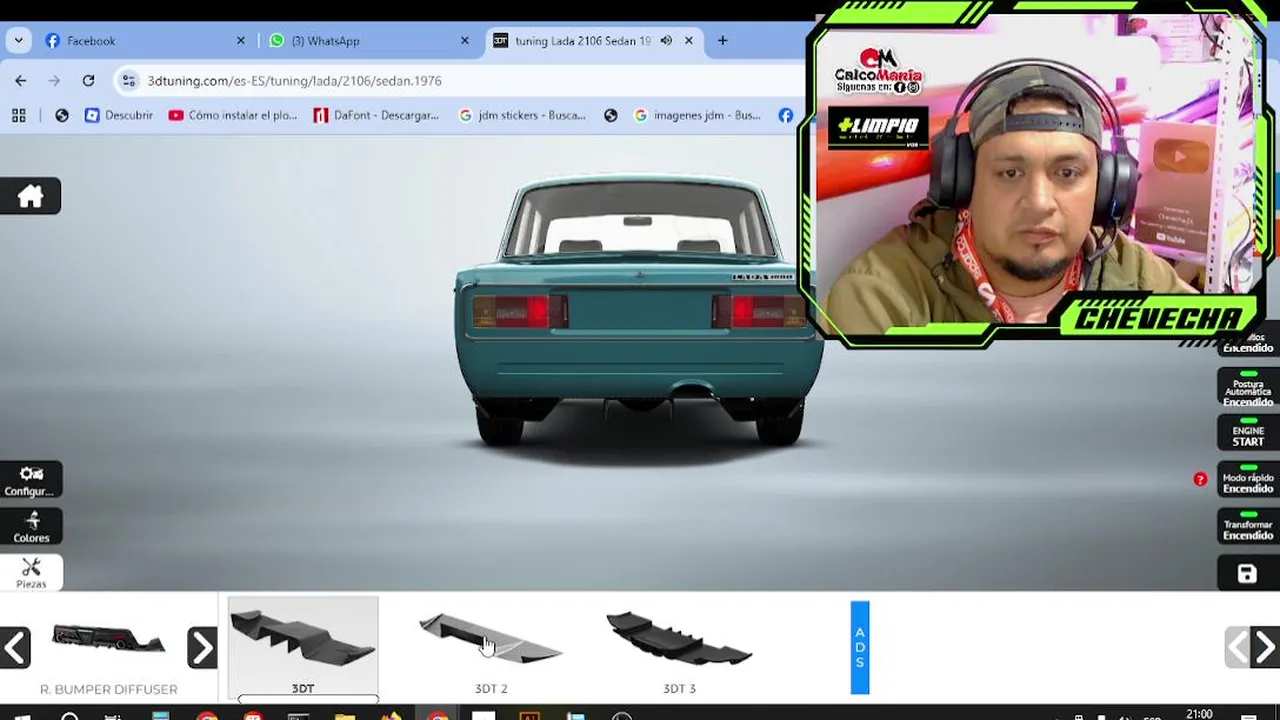Image resolution: width=1280 pixels, height=720 pixels.
Task: Select the tuning Lada 2106 Sedan tab
Action: coord(595,41)
